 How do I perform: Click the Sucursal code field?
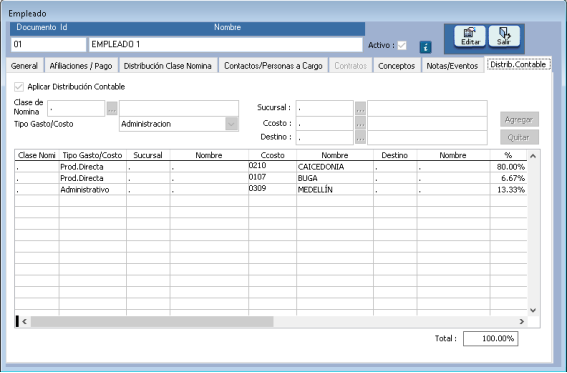(x=324, y=108)
